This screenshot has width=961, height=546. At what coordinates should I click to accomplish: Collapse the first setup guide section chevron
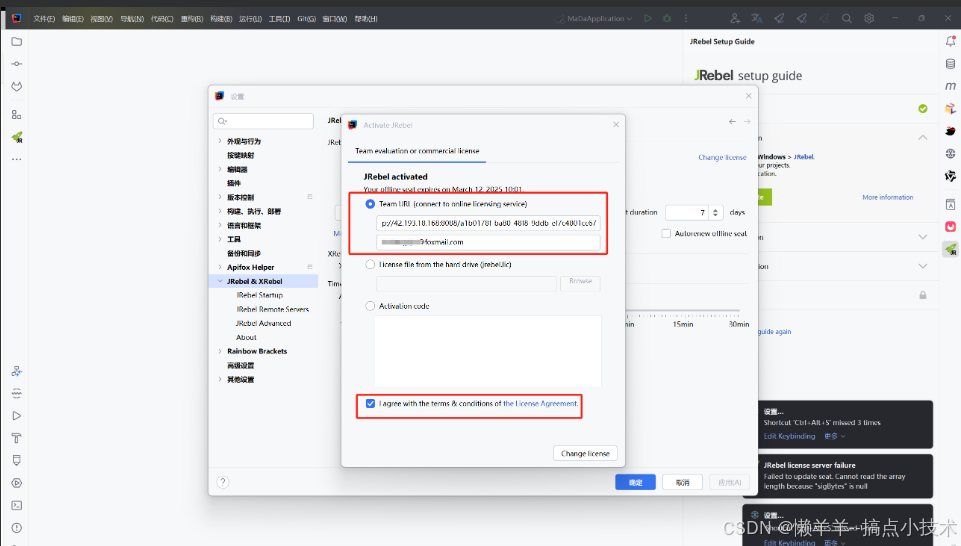pyautogui.click(x=922, y=137)
